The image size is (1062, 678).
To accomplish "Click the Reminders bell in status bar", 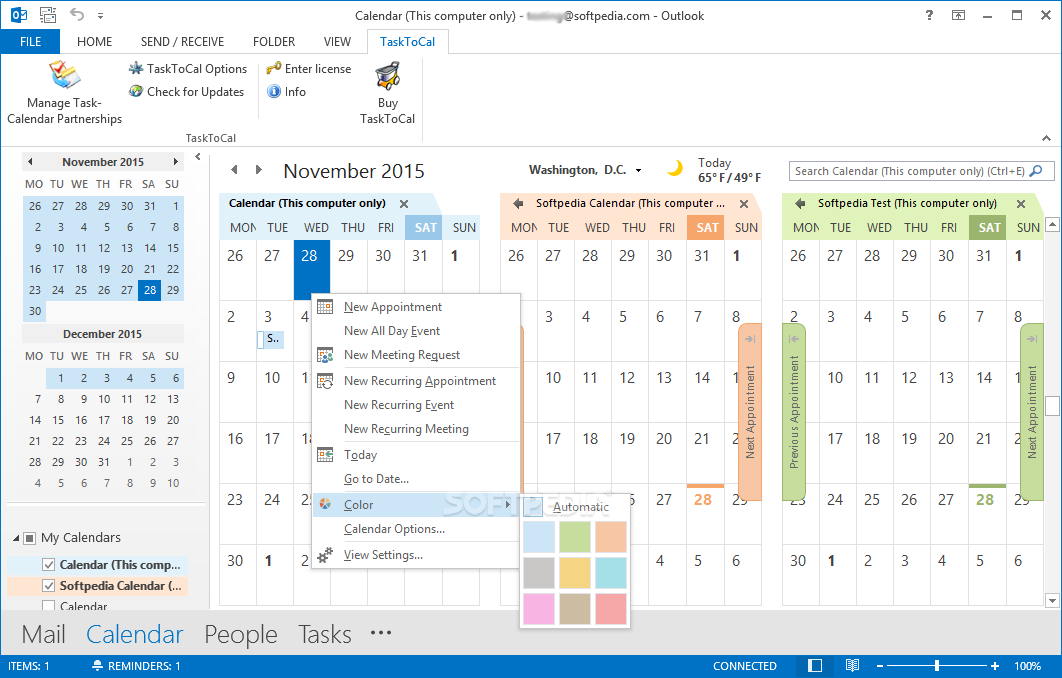I will [97, 666].
